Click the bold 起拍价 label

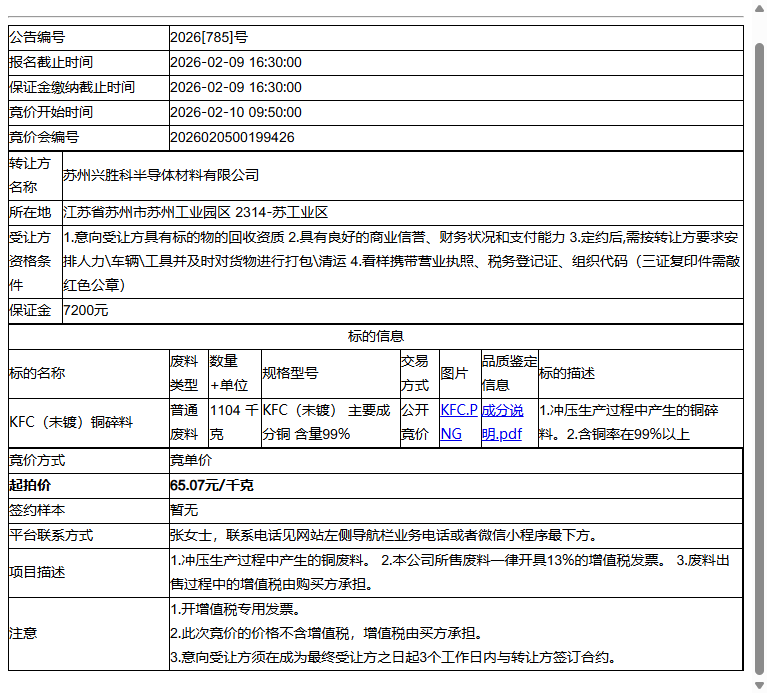(30, 486)
